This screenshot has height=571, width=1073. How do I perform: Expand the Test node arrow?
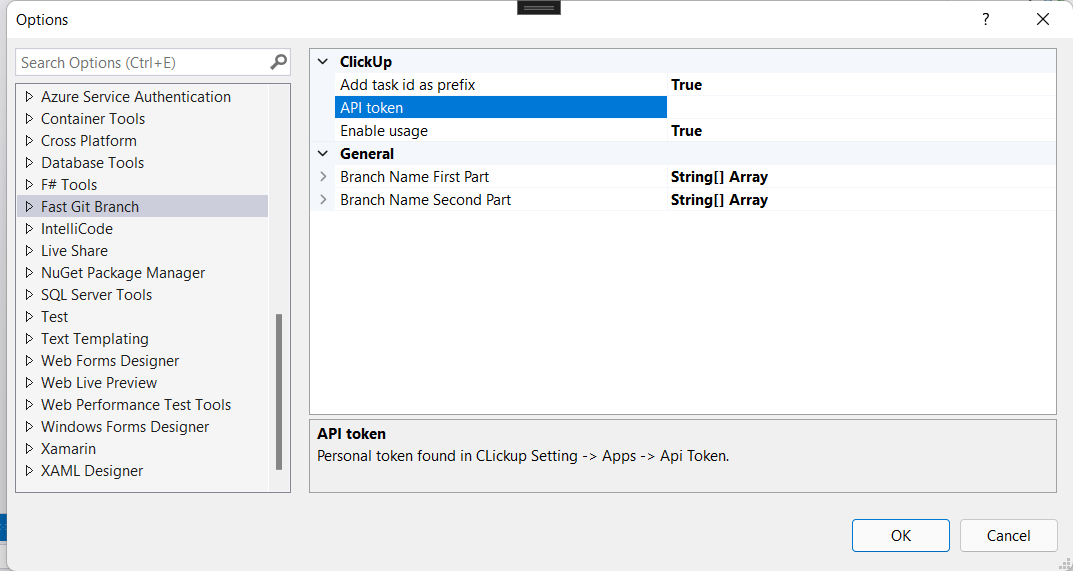[x=29, y=317]
